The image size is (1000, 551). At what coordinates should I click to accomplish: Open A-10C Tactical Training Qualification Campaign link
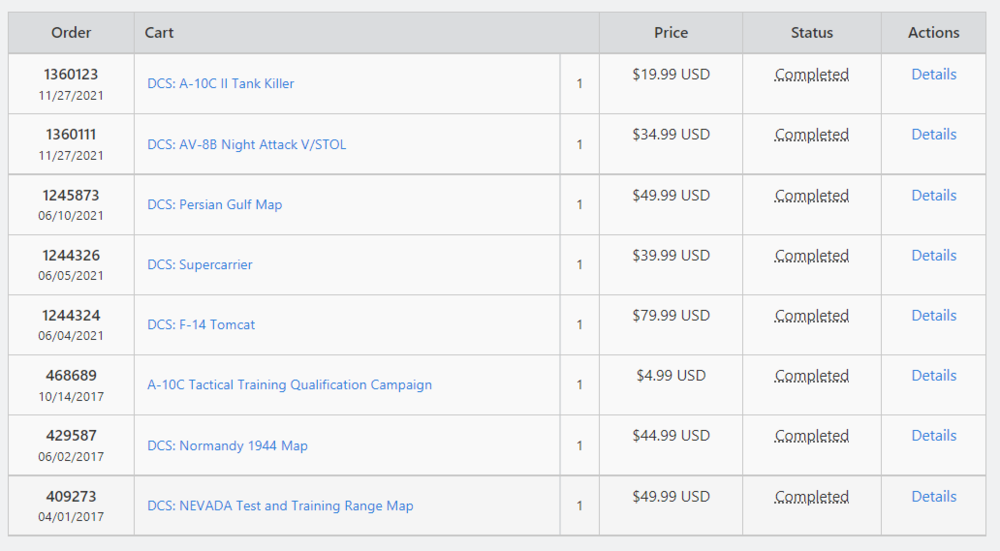click(290, 385)
